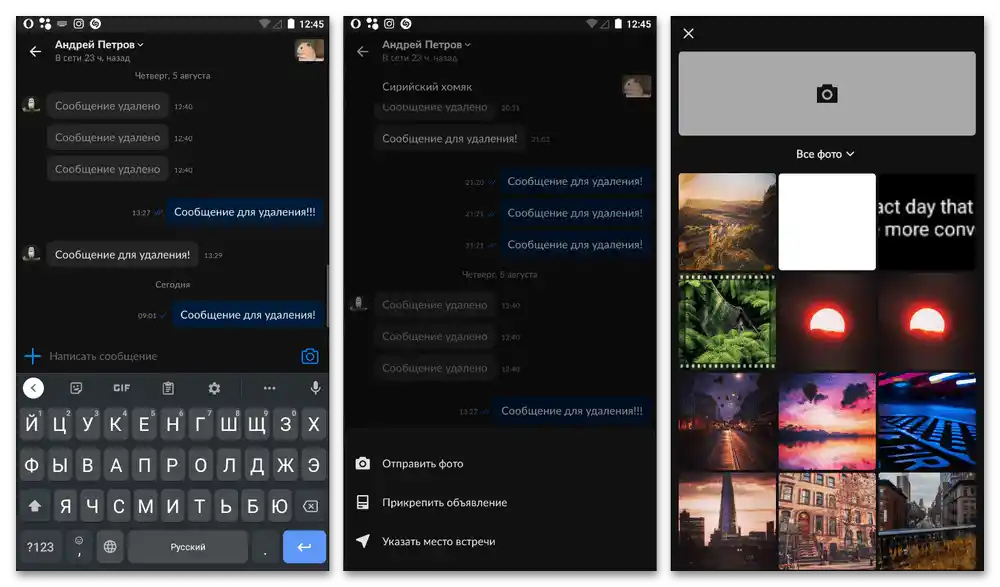Tap the Й key on keyboard
Screen dimensions: 1000x587
[x=31, y=424]
